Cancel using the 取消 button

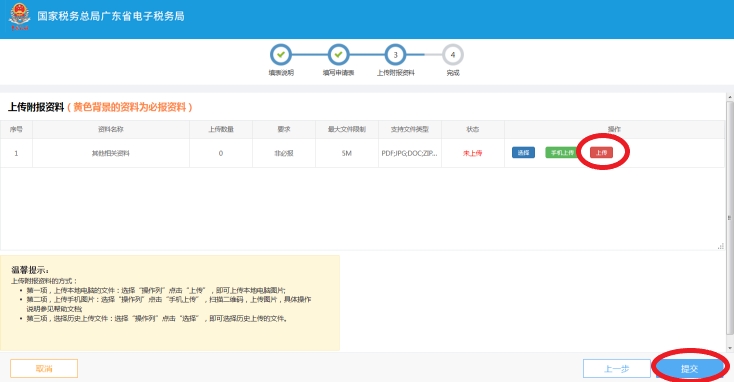[44, 368]
